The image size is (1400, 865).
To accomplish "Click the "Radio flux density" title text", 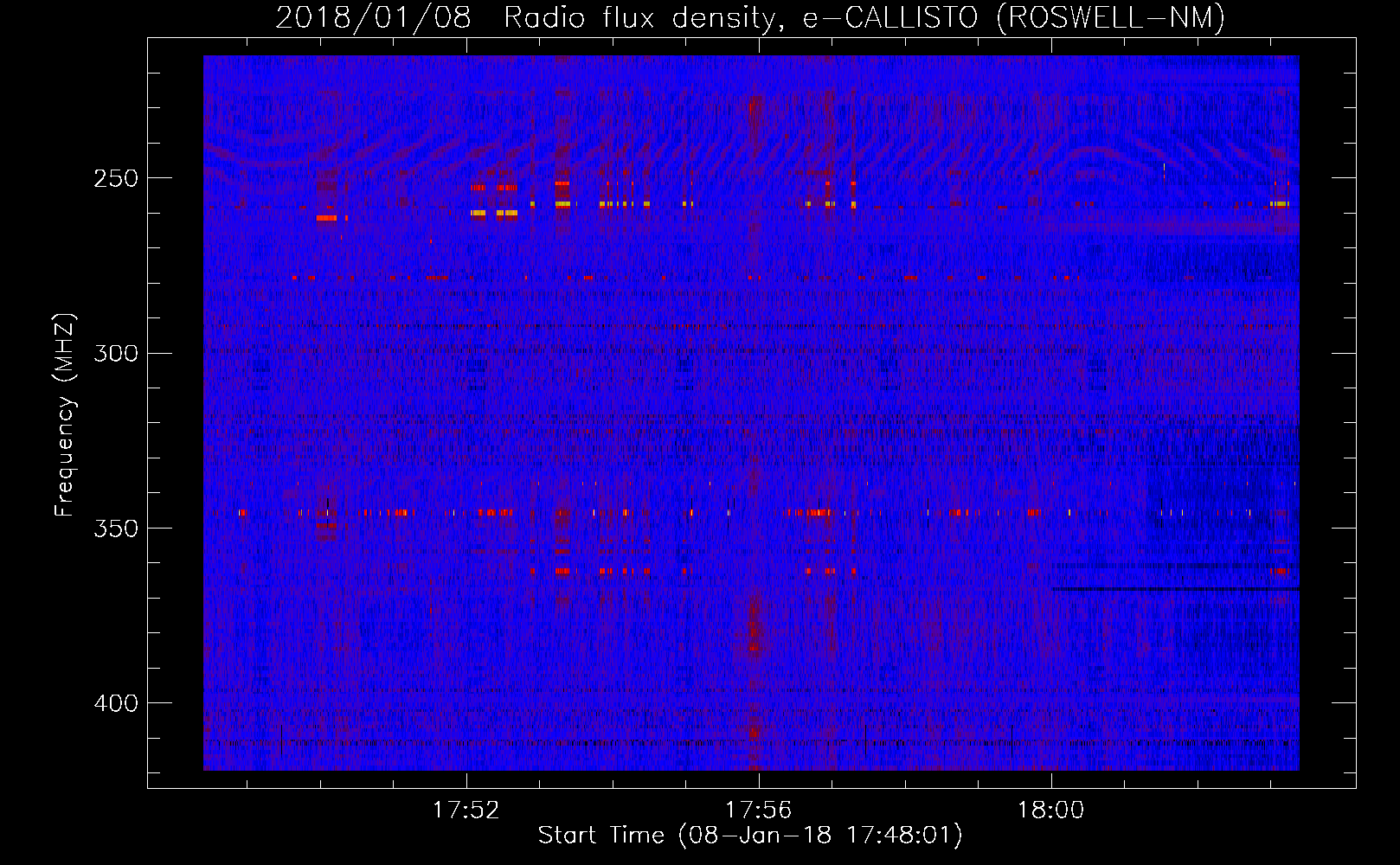I will coord(645,17).
